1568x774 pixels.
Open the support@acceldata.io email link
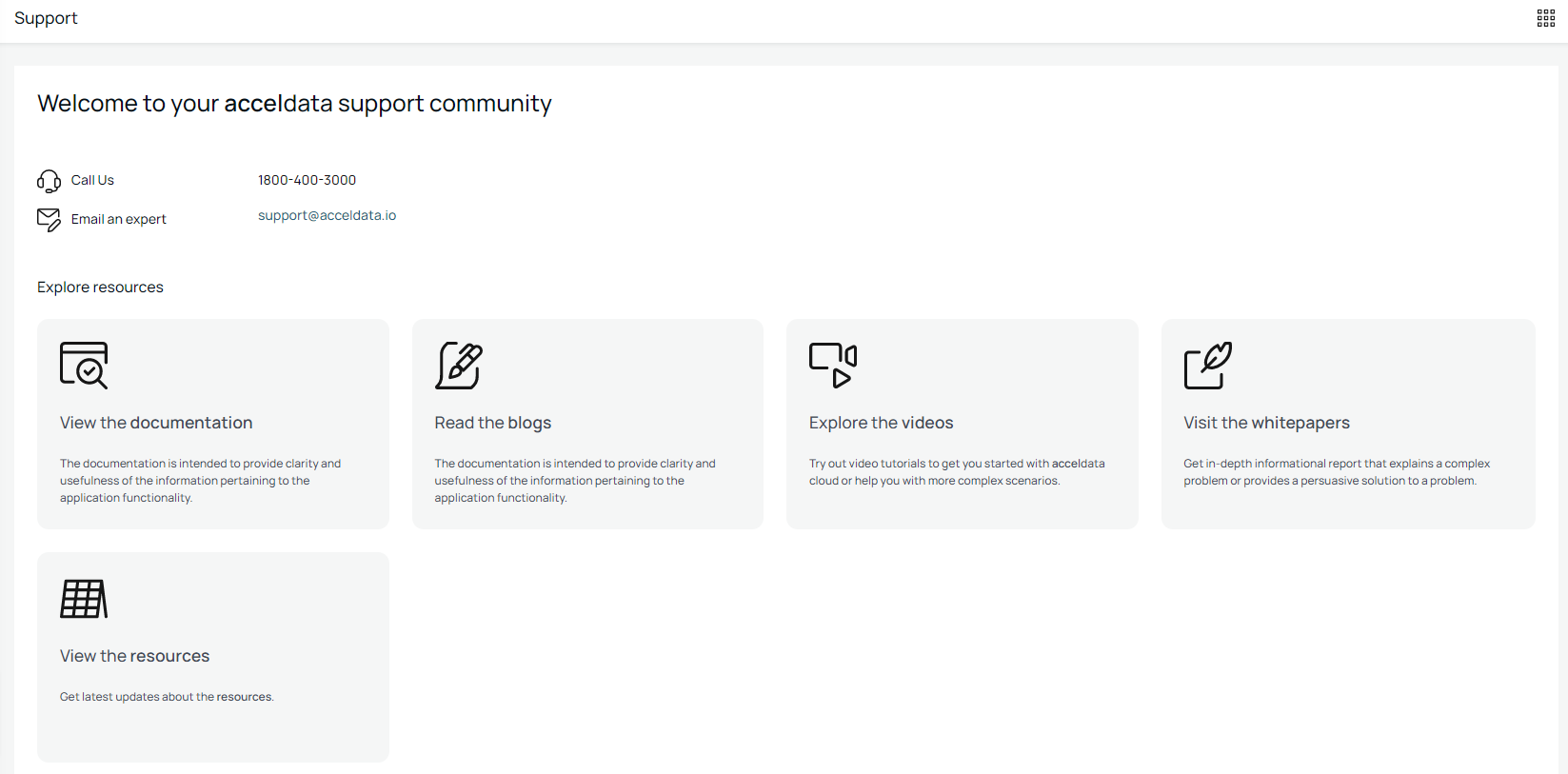[x=327, y=215]
